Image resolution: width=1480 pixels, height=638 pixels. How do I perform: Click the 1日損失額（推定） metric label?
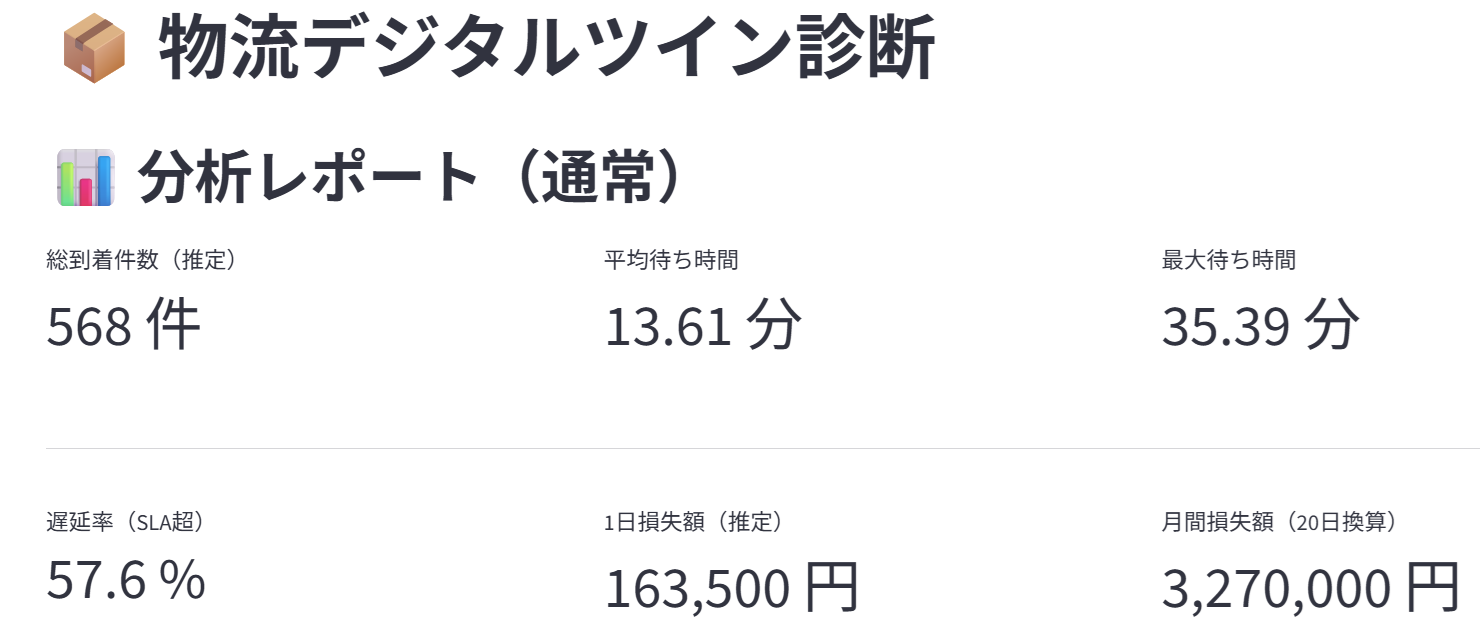point(692,522)
